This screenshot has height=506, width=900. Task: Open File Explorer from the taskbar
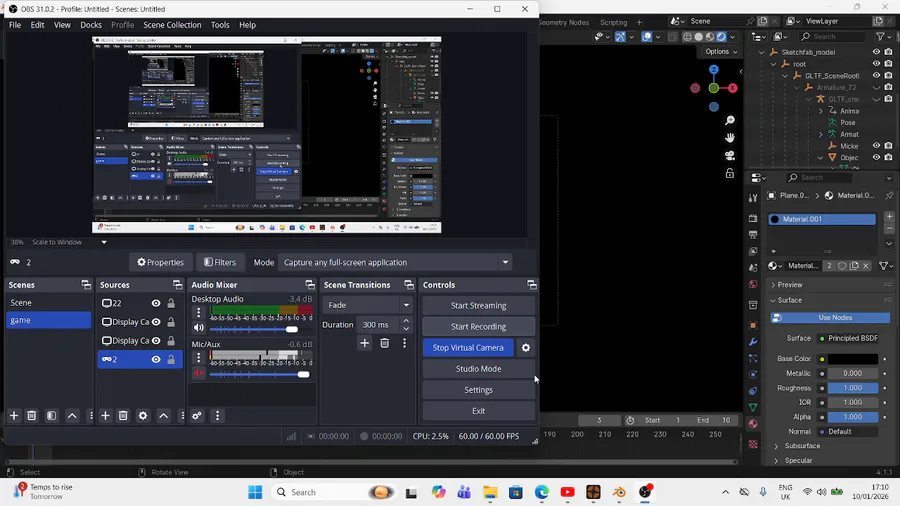coord(490,492)
